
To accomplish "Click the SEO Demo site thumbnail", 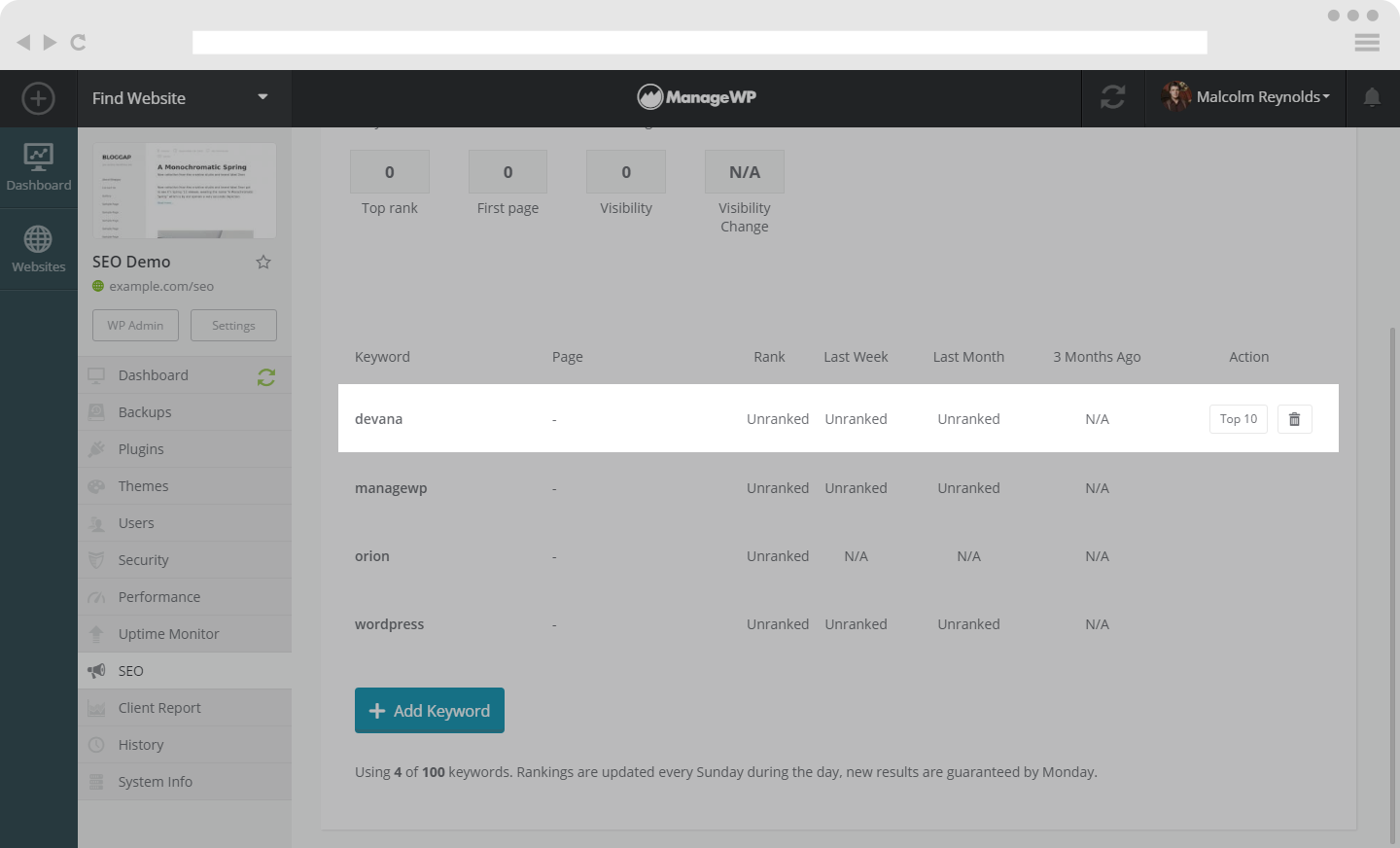I will point(185,191).
